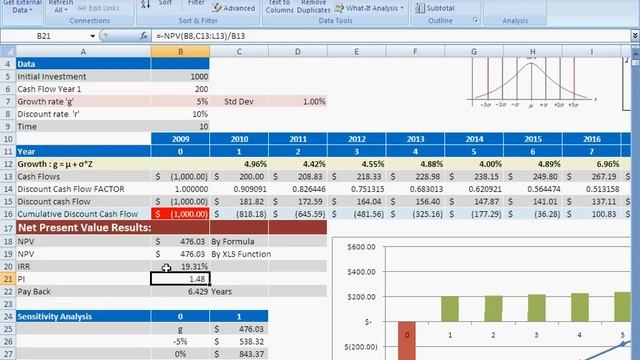Screen dimensions: 640x360
Task: Click into the formula bar text
Action: coord(391,36)
